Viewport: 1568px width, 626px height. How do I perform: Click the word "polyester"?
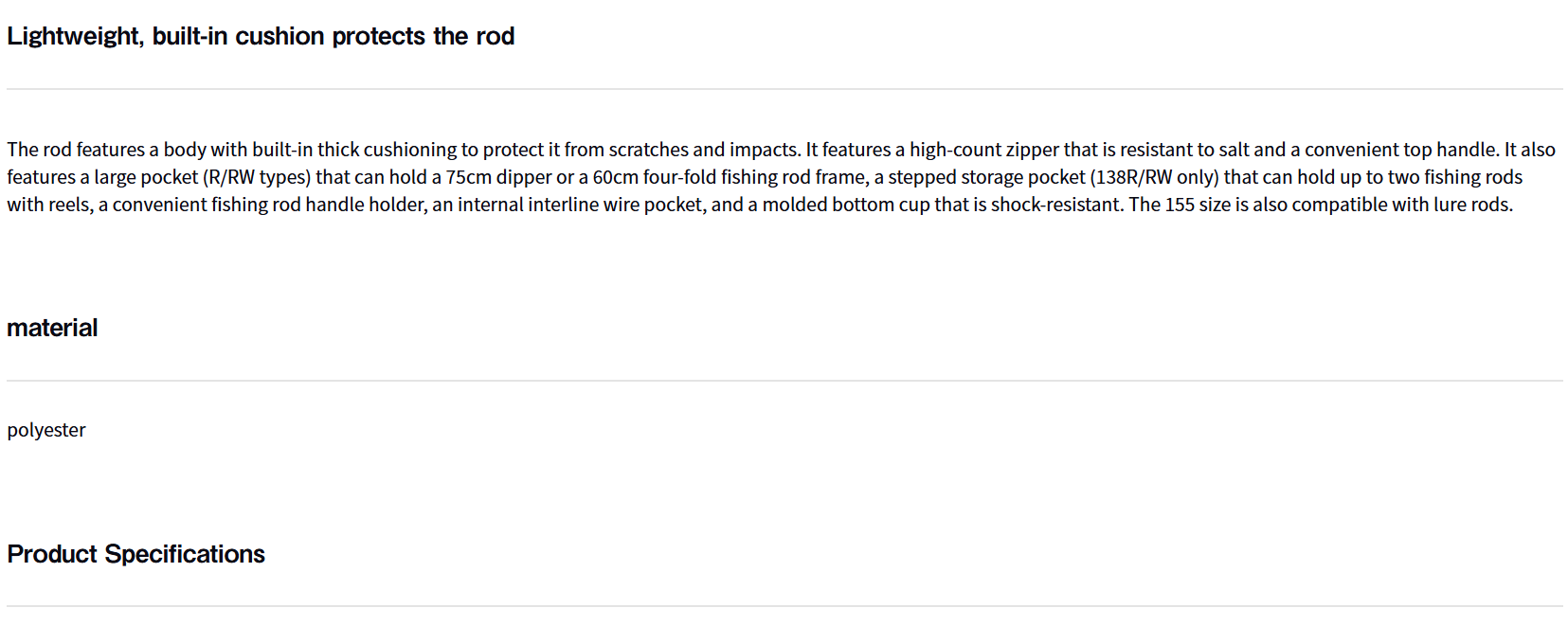[46, 430]
